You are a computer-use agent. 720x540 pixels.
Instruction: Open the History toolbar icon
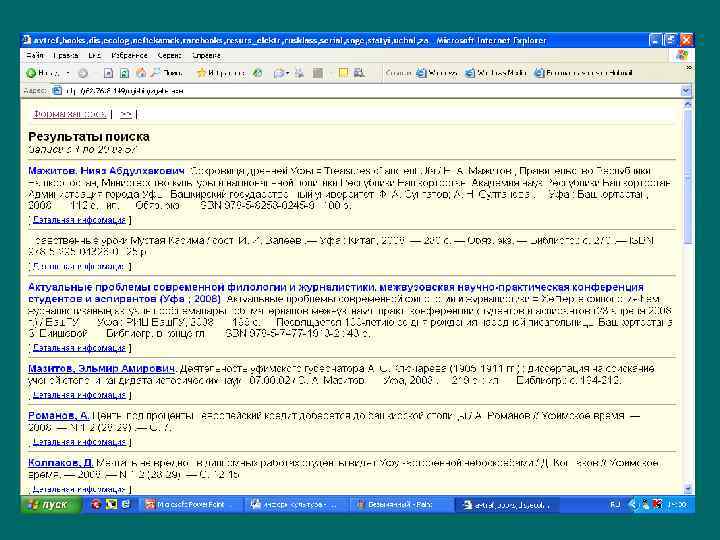[x=258, y=73]
